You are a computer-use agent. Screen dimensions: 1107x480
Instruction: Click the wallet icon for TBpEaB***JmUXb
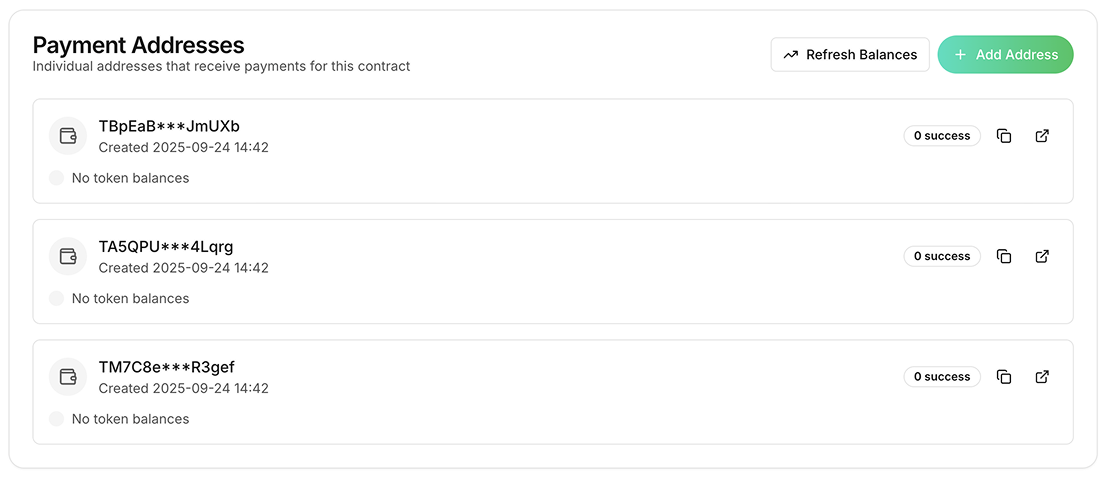point(68,136)
